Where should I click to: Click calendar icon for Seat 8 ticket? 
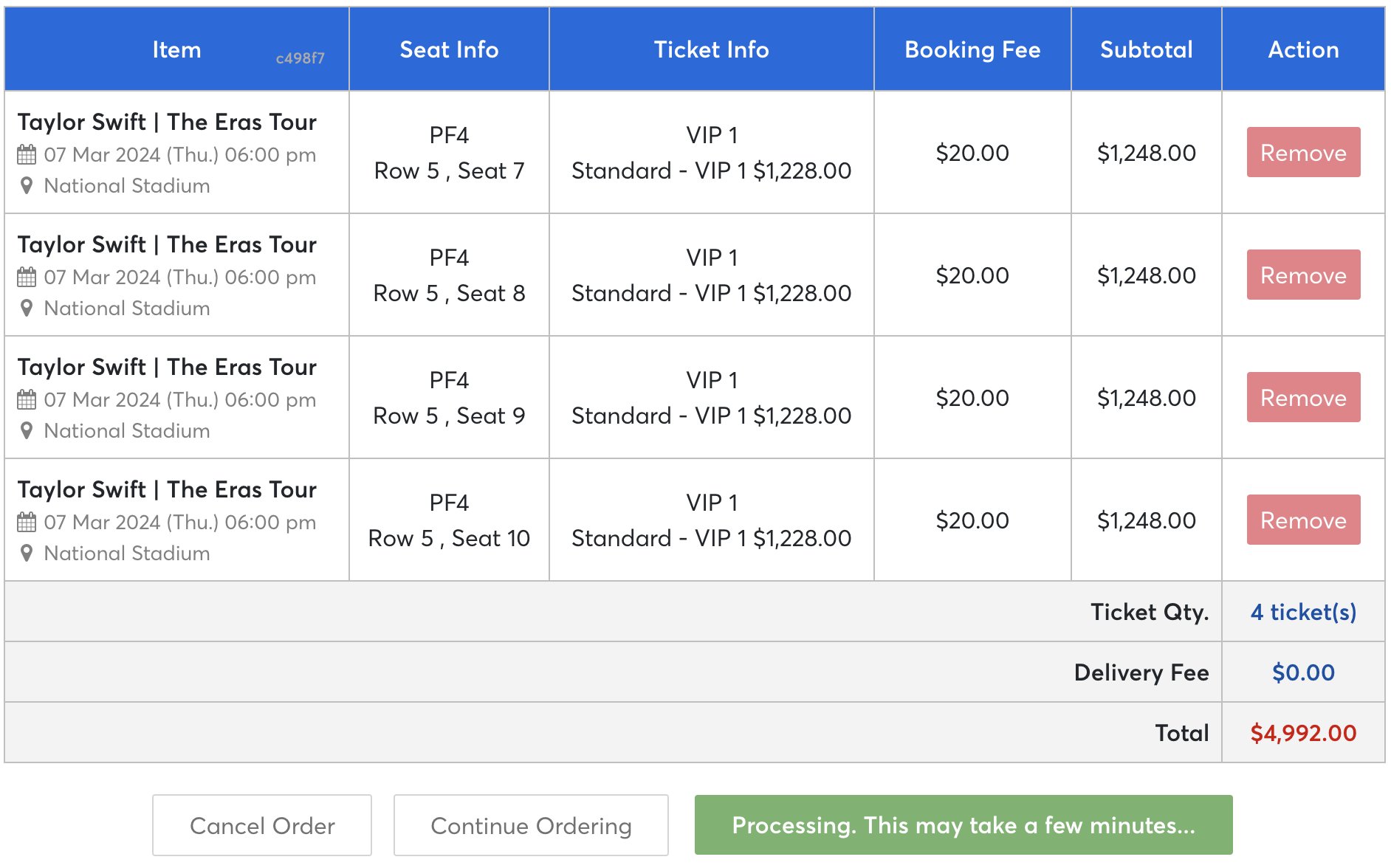[27, 278]
